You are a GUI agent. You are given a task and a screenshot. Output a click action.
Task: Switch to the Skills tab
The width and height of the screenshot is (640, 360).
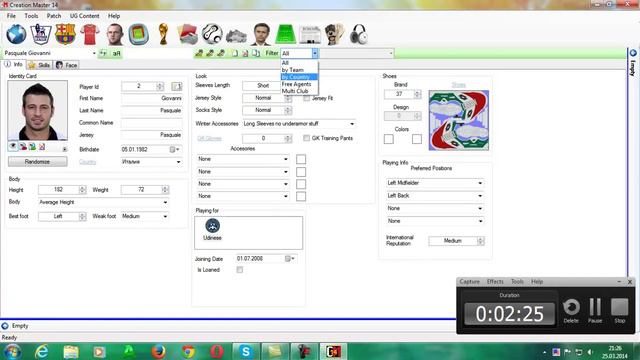40,65
